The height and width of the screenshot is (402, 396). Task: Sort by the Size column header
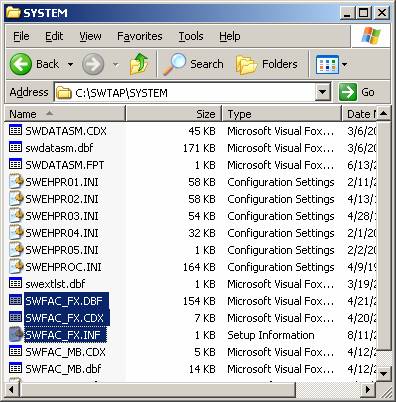click(173, 114)
